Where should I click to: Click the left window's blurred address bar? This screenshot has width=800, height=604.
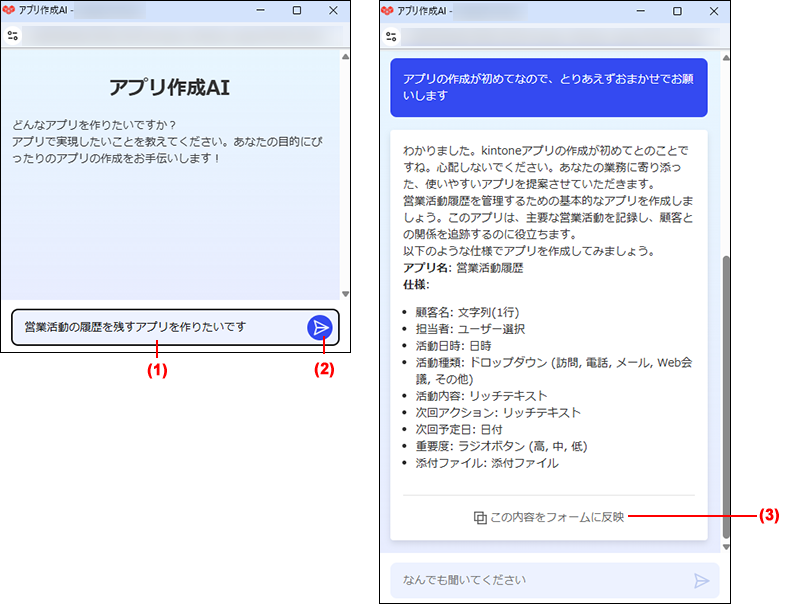click(180, 36)
